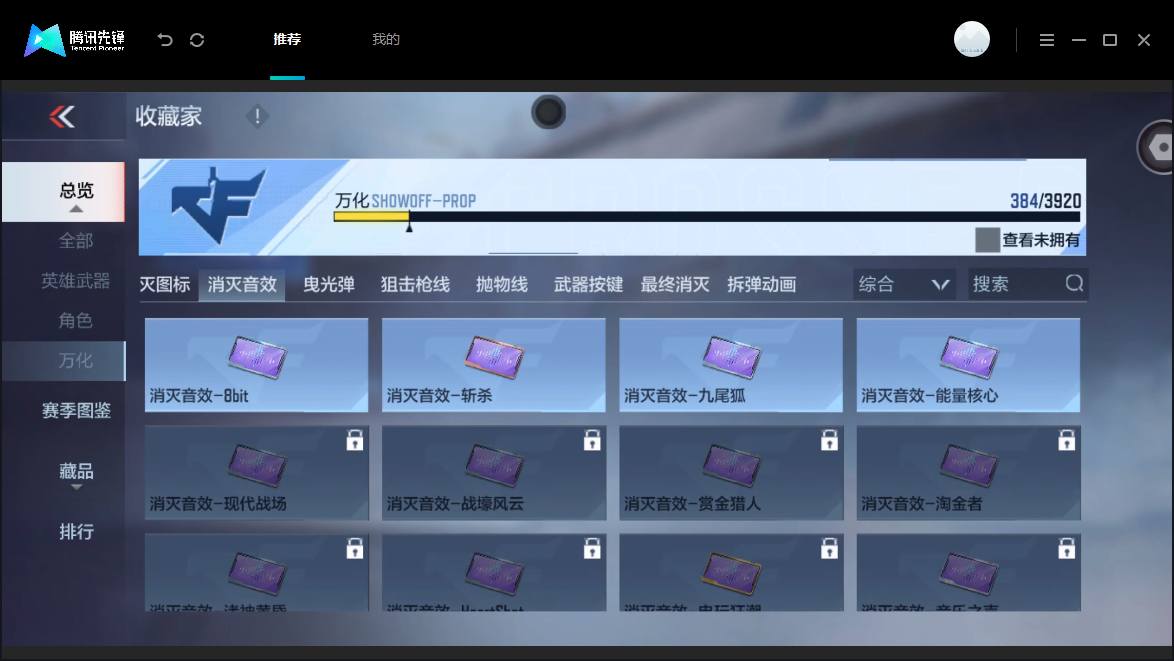Click the 384/3920 progress count

pos(1045,201)
